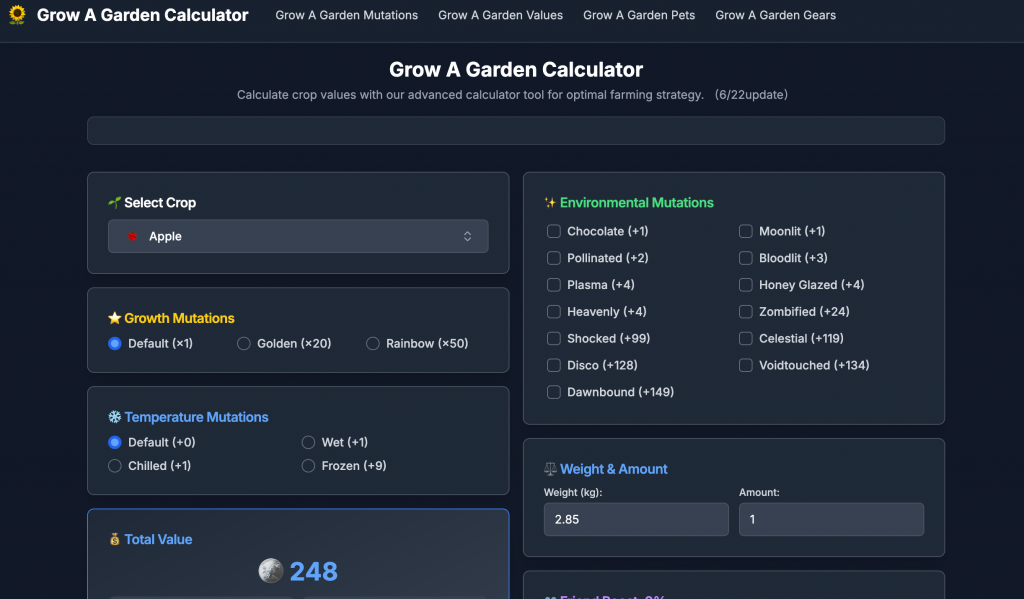
Task: Click the Grow A Garden Calculator site title
Action: [x=142, y=15]
